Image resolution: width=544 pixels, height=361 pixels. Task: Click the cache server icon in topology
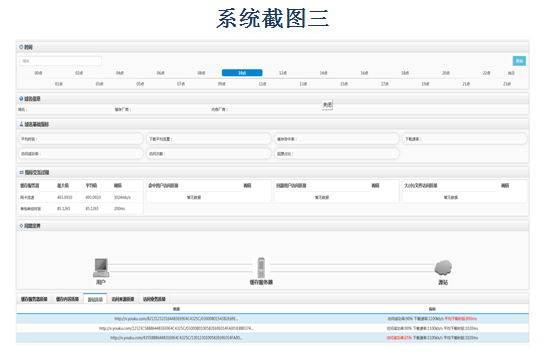click(261, 267)
